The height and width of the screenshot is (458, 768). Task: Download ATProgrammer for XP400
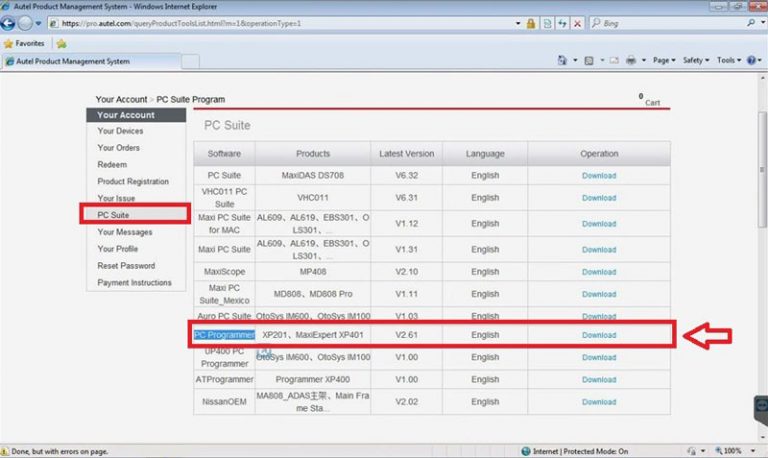[x=599, y=380]
